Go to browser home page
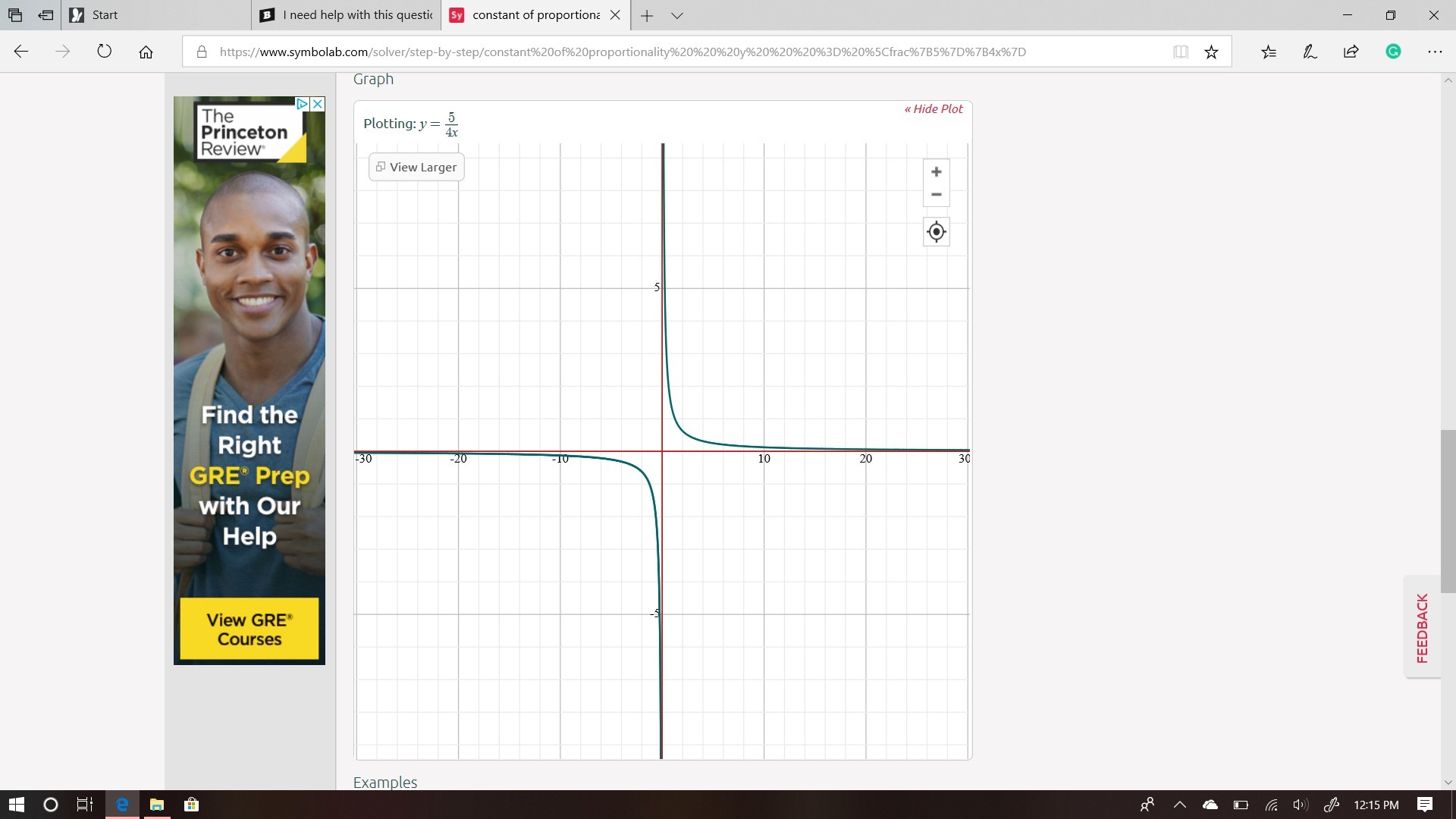This screenshot has width=1456, height=819. [146, 52]
